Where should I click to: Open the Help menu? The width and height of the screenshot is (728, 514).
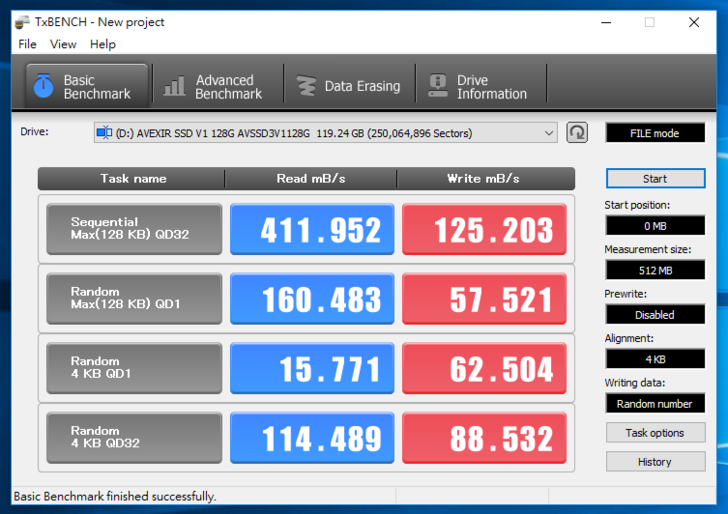point(103,44)
